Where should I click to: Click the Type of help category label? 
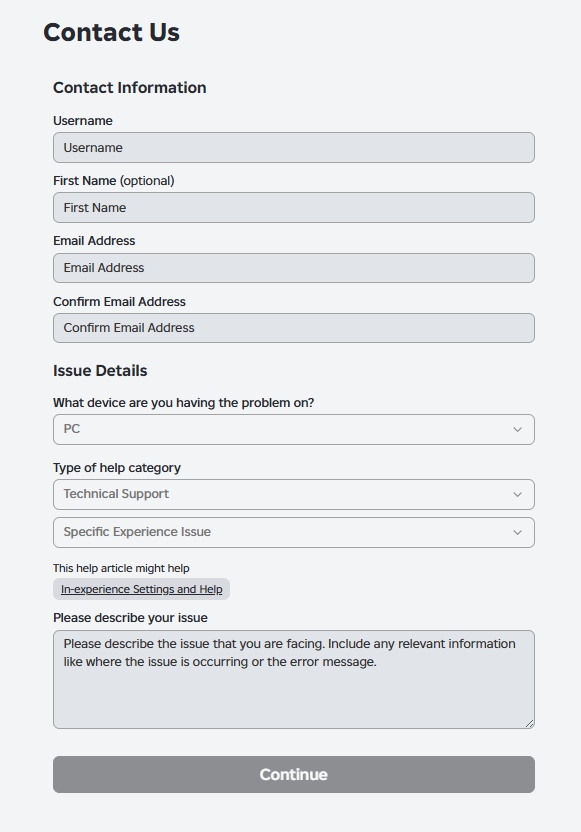[x=117, y=468]
